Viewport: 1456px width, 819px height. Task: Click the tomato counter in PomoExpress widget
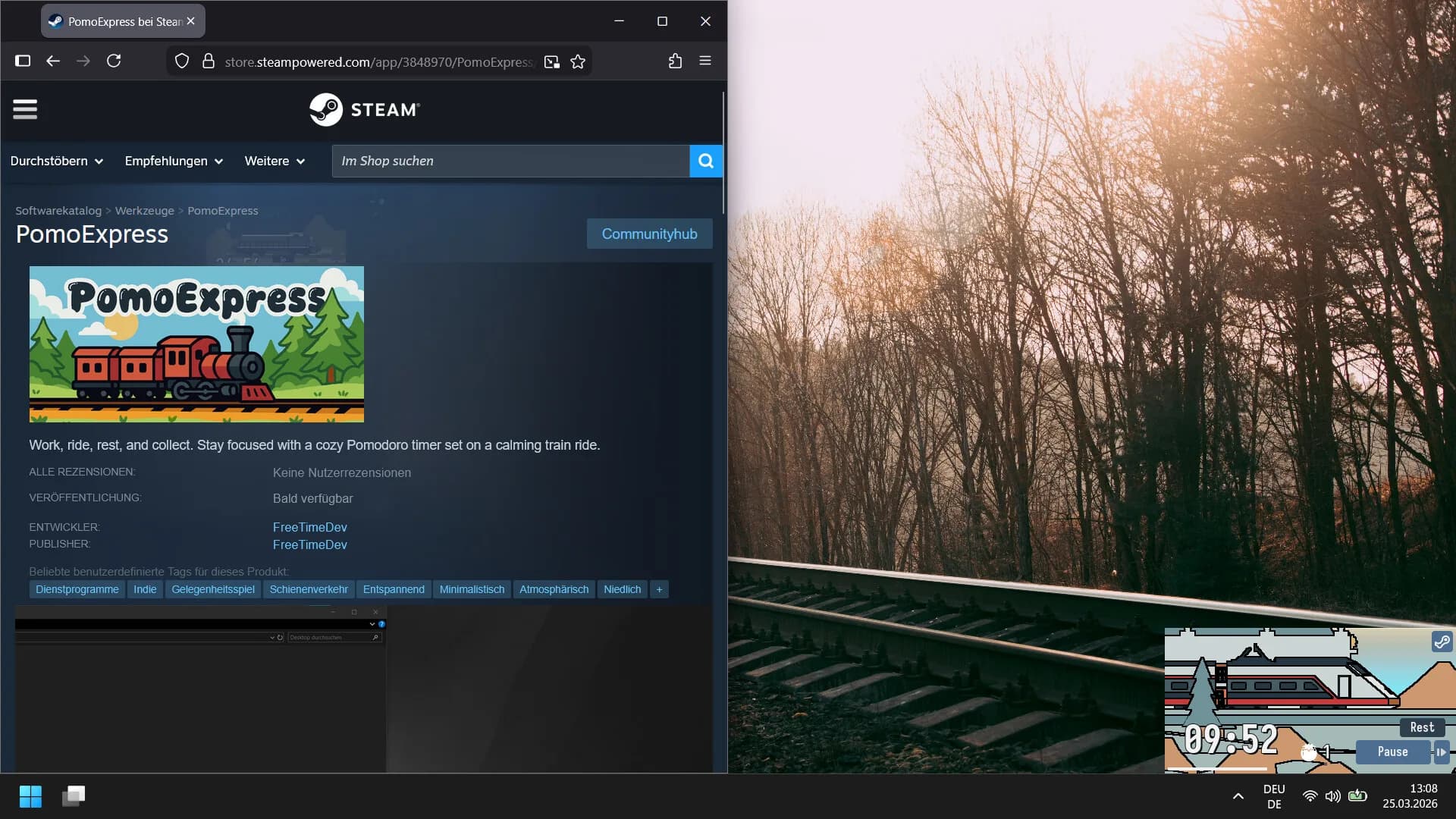1315,752
